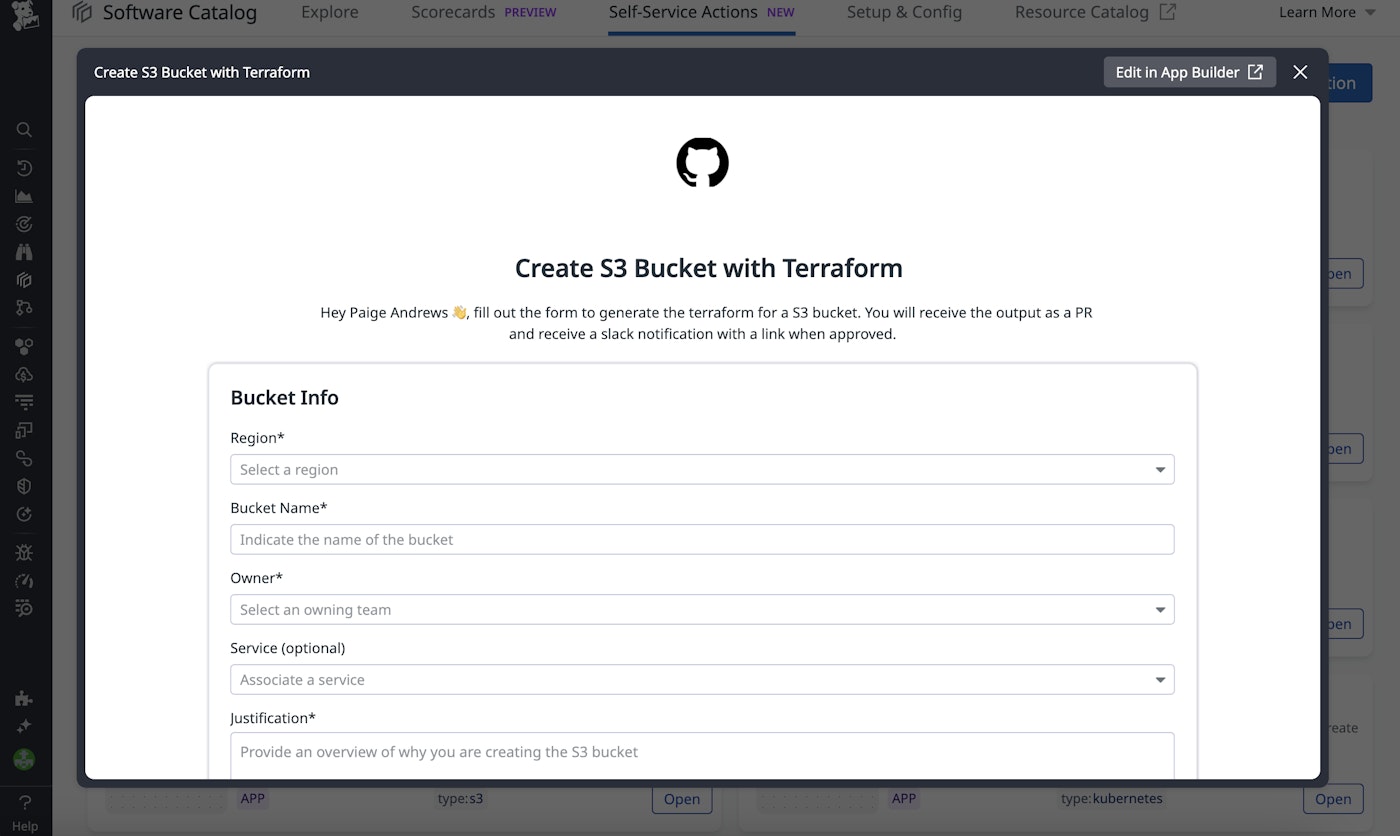This screenshot has height=836, width=1400.
Task: Click the type:s3 tag text
Action: pos(460,799)
